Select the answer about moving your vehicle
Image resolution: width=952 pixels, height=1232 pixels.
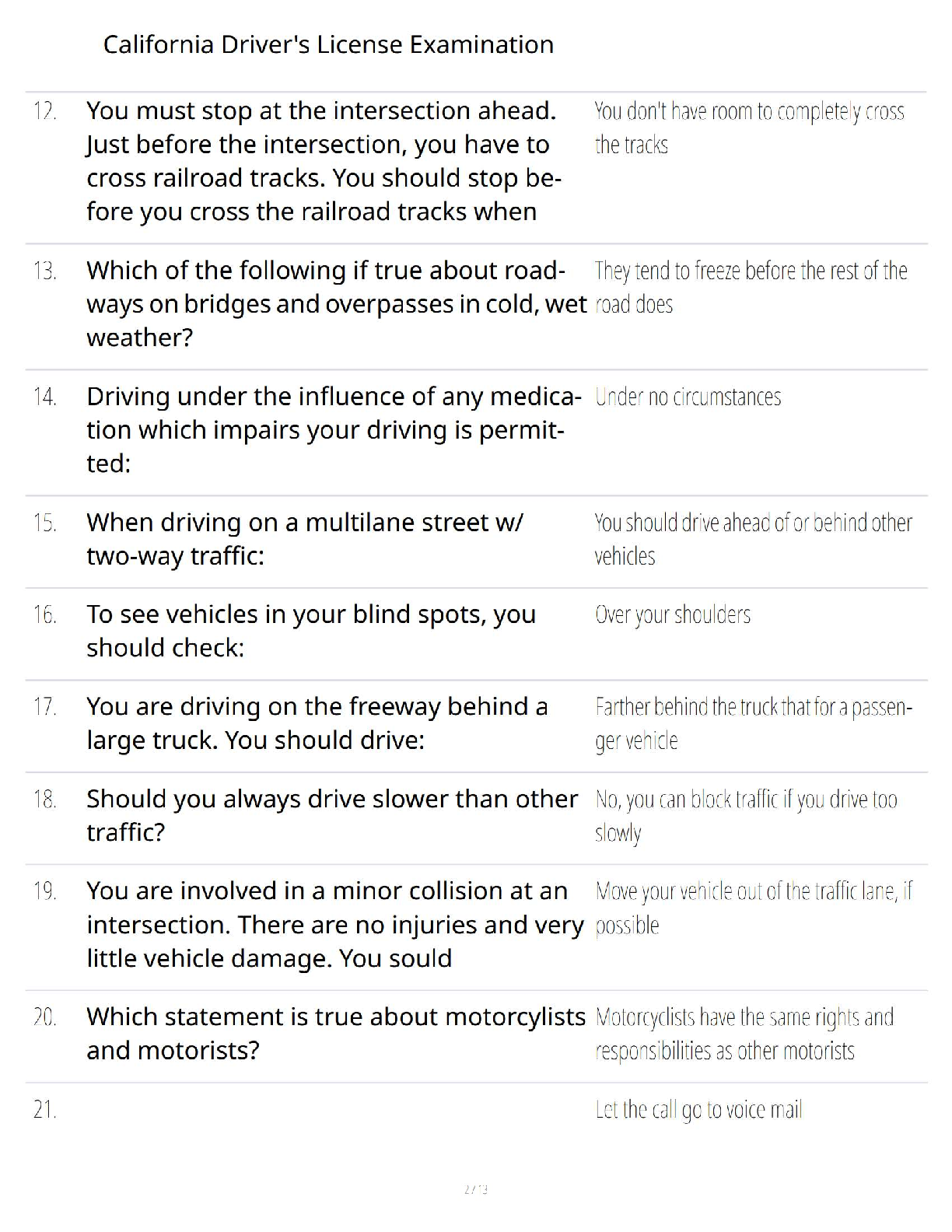[x=752, y=908]
